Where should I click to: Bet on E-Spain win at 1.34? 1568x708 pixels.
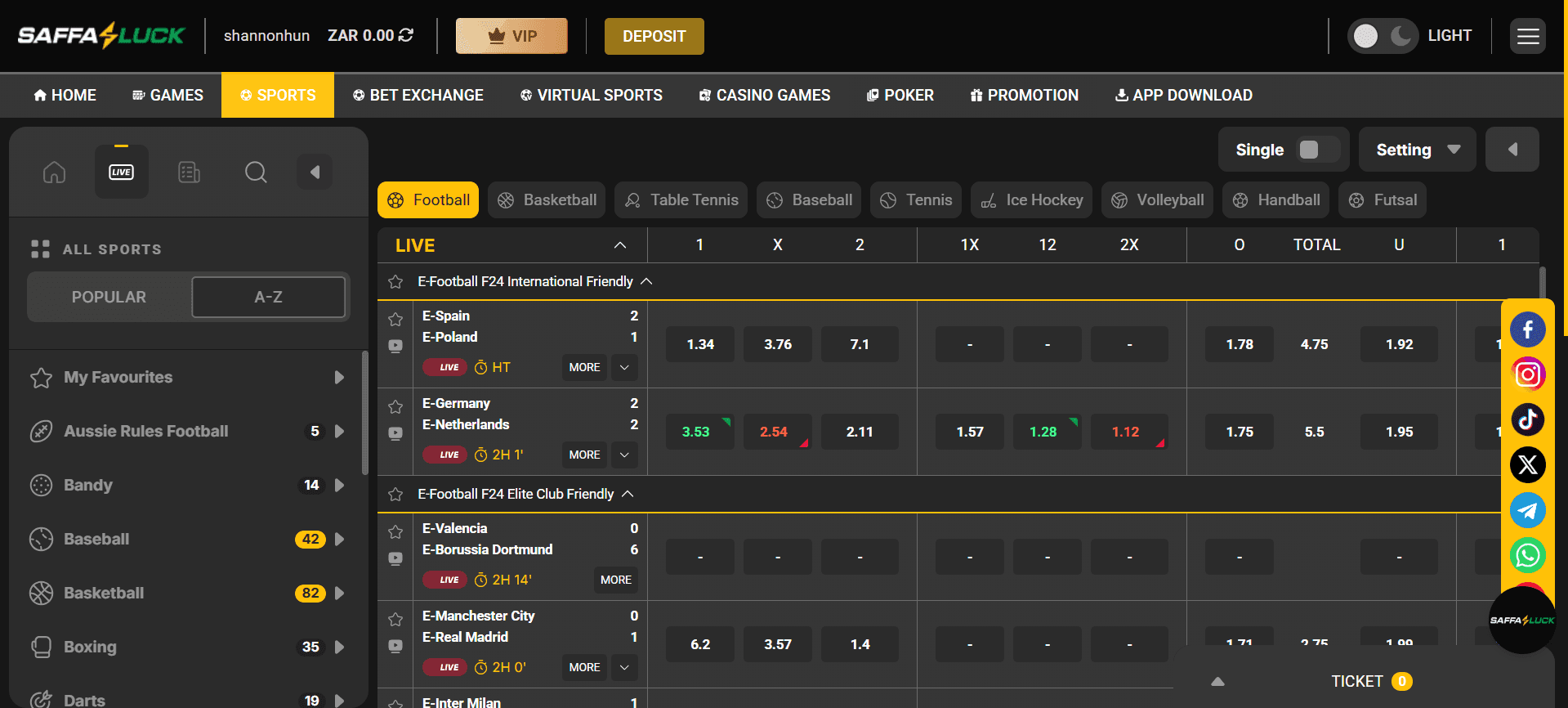tap(700, 344)
